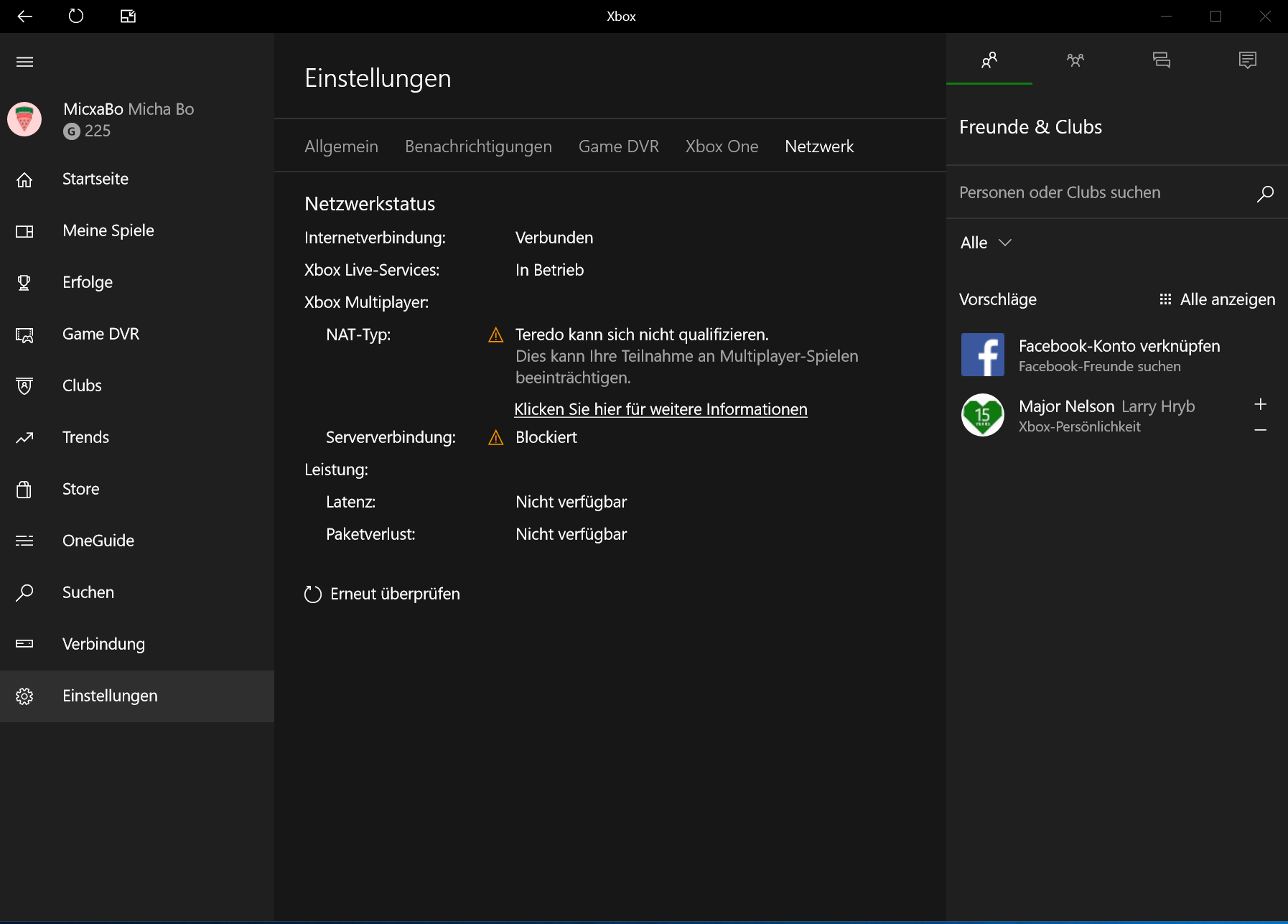Click the Netzwerkstatus heading

click(x=370, y=204)
